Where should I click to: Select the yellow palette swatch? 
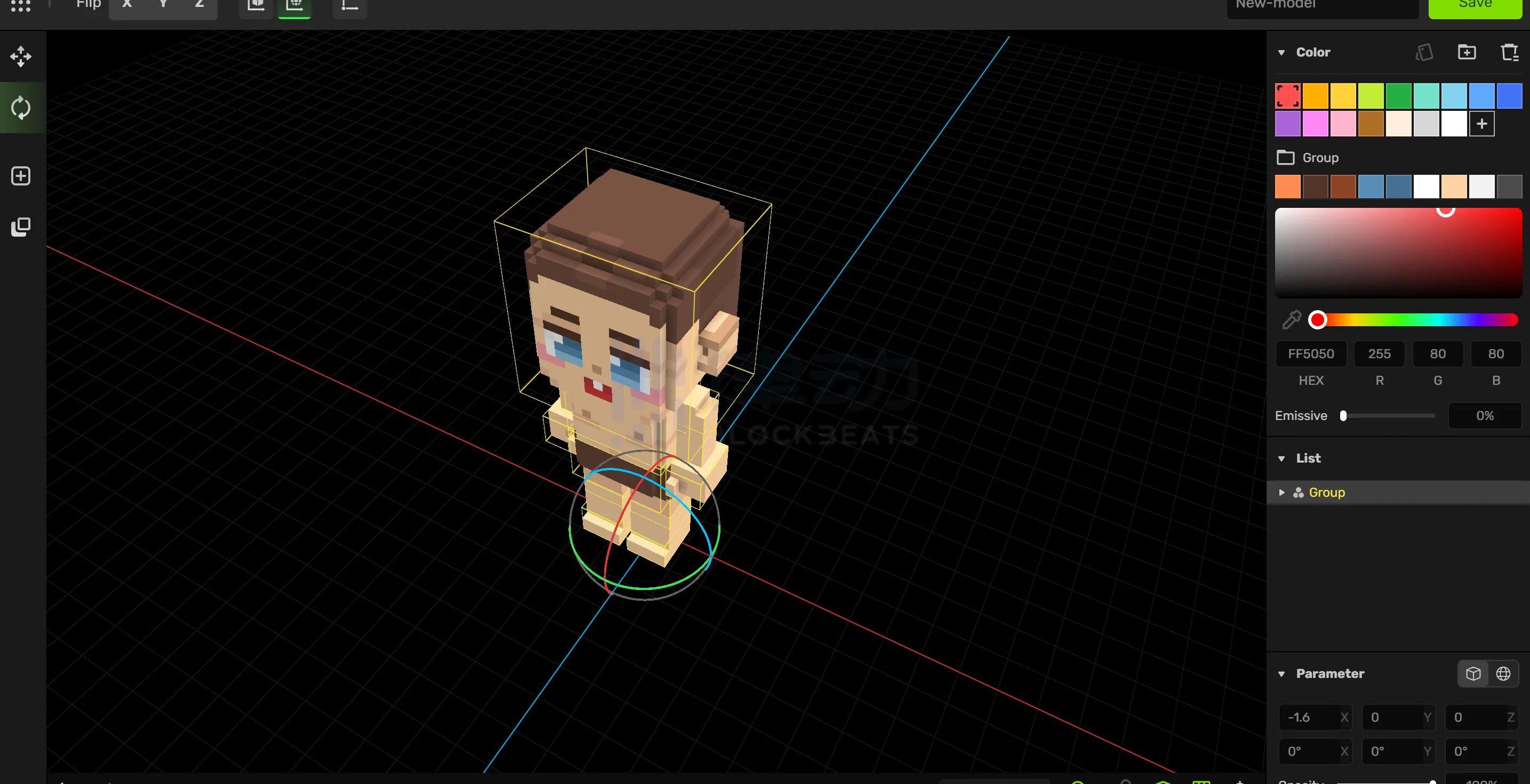tap(1343, 96)
